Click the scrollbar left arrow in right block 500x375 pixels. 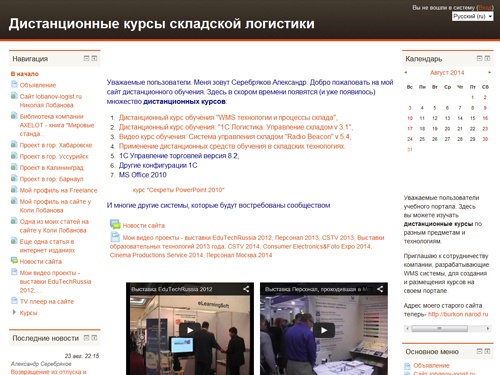(x=407, y=328)
